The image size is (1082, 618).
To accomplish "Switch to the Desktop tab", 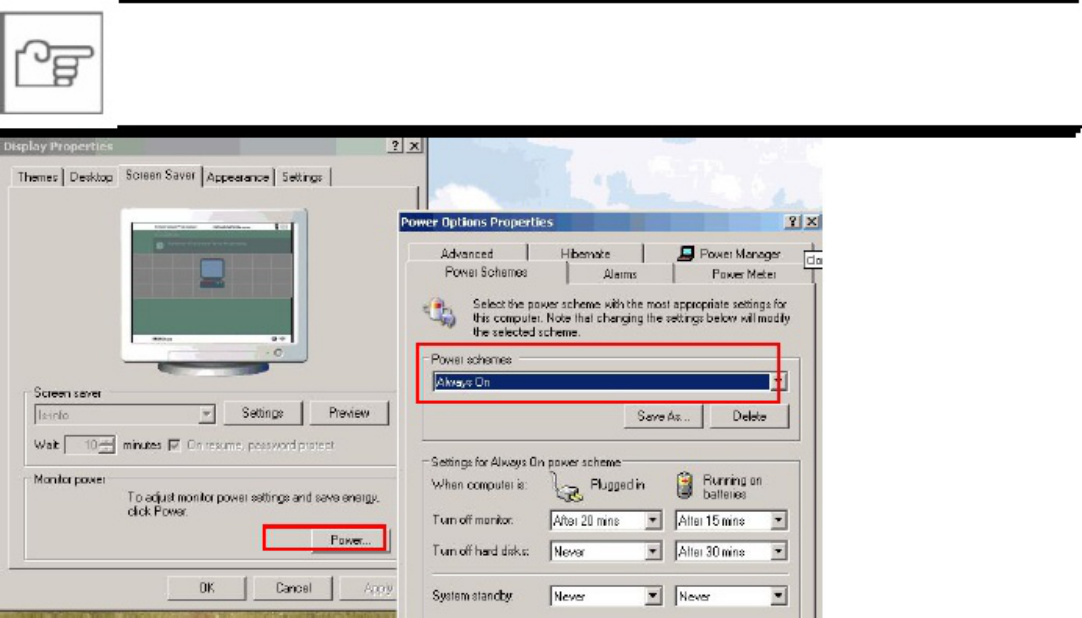I will (x=91, y=177).
